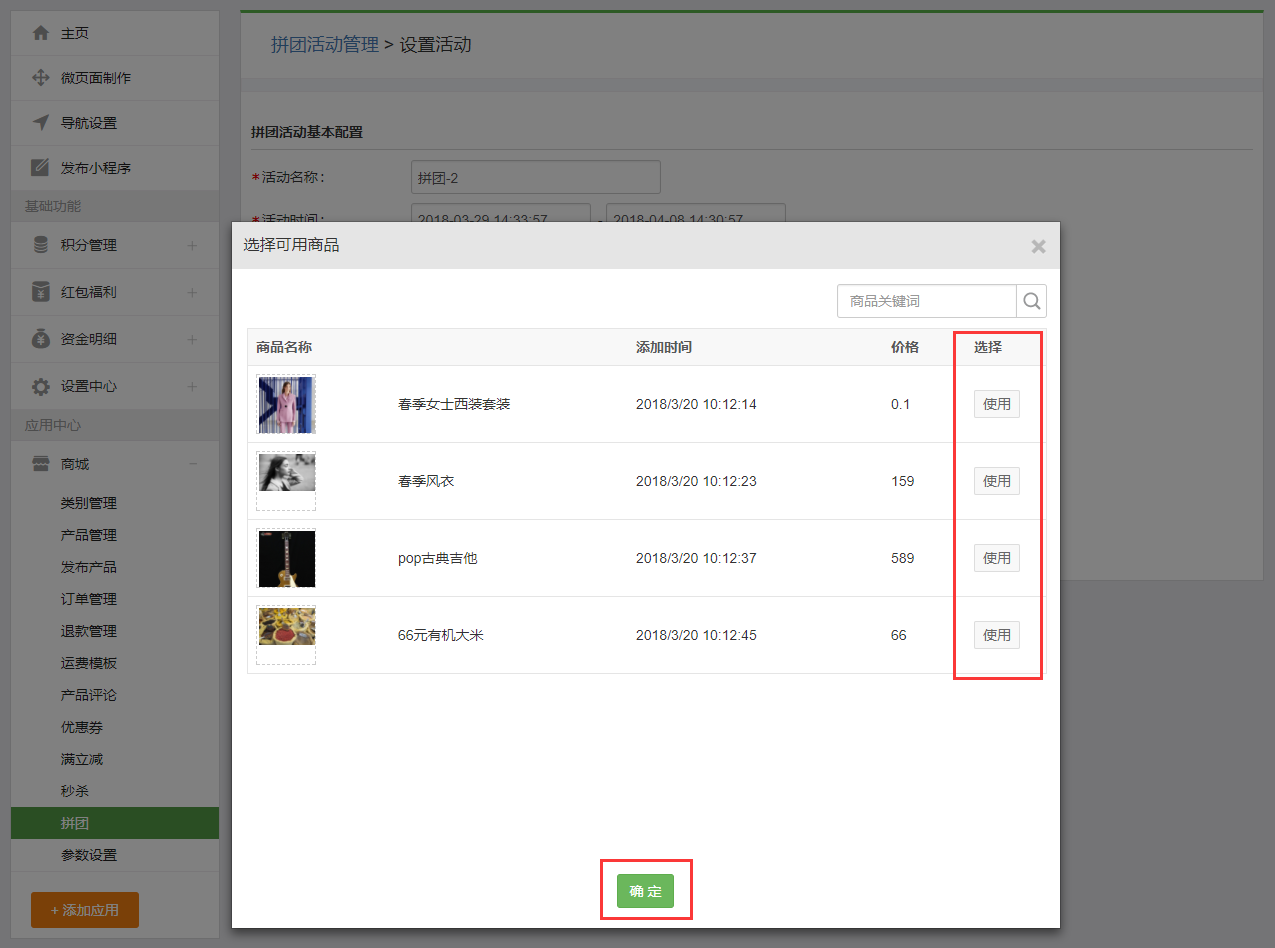Follow the 拼团活动管理 breadcrumb link
1275x948 pixels.
324,45
